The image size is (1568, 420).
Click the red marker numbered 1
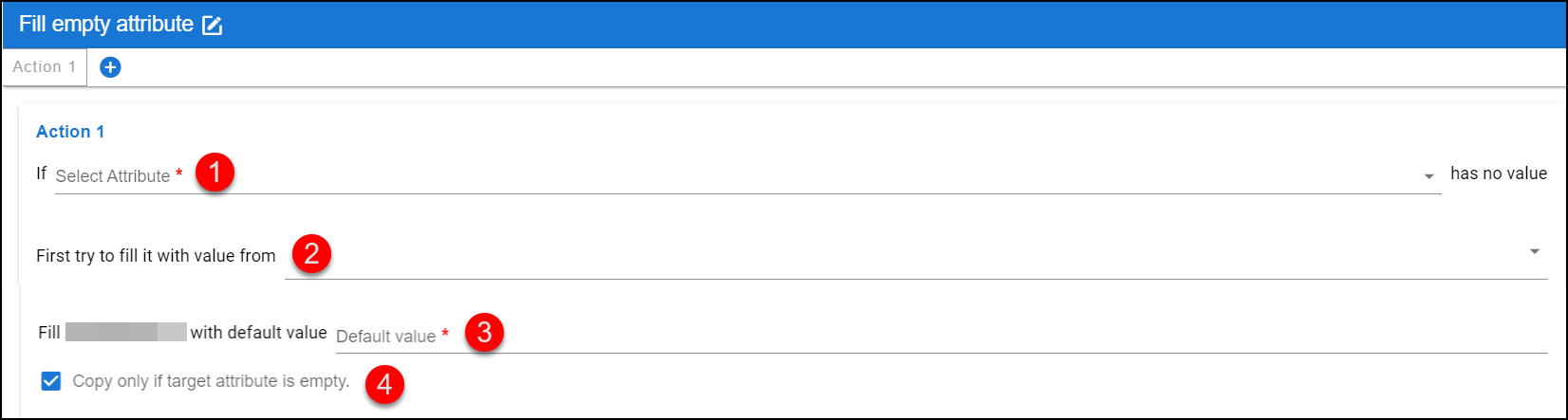click(x=215, y=173)
